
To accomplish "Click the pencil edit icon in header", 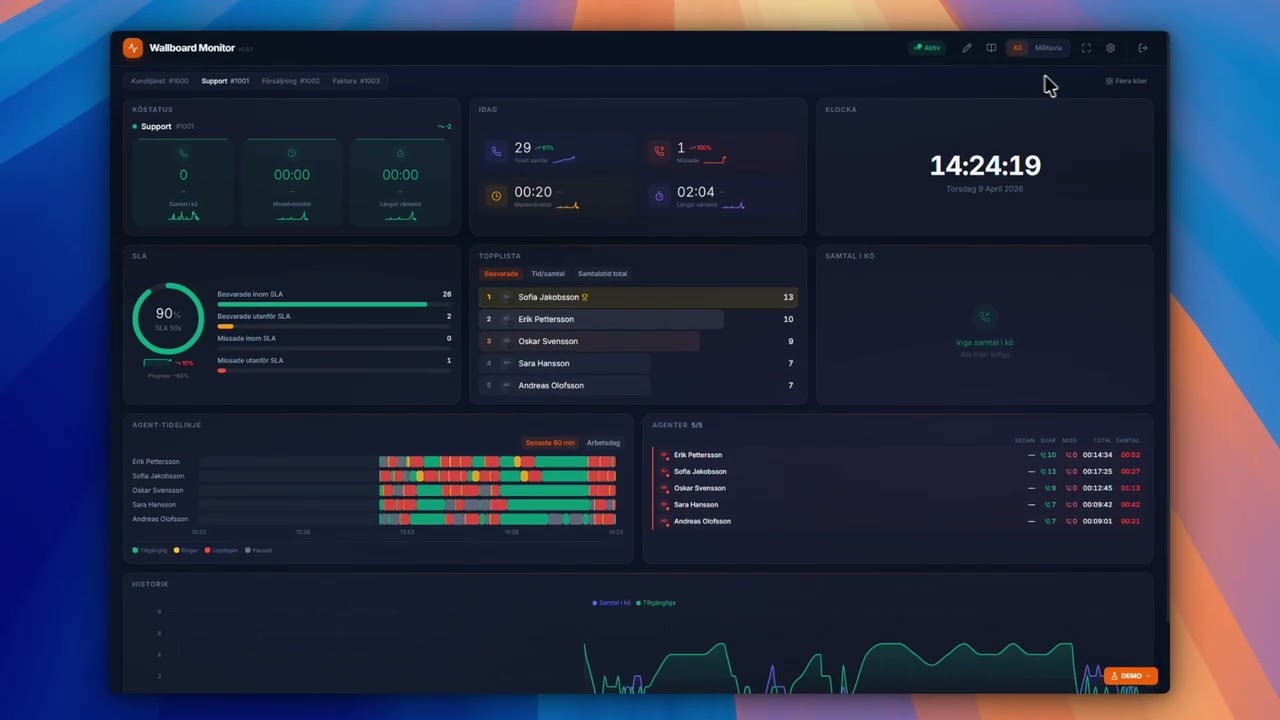I will point(967,48).
